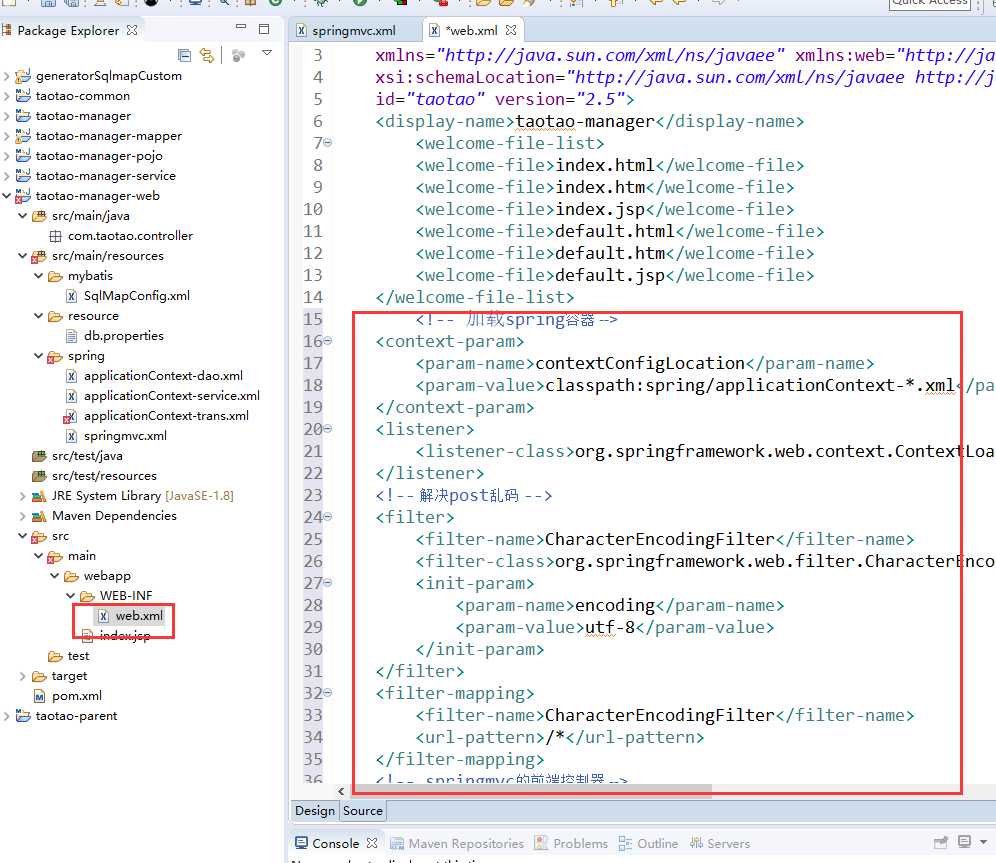Expand Maven Dependencies node
996x863 pixels.
click(22, 516)
